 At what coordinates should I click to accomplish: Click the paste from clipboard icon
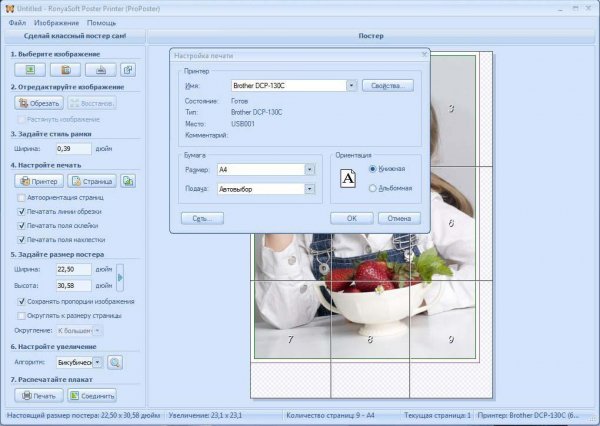point(65,69)
